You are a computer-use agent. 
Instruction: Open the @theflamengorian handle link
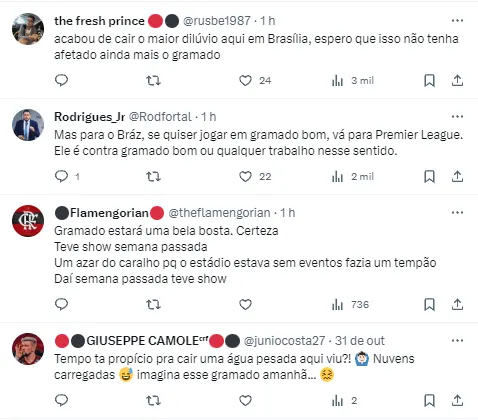tap(219, 213)
